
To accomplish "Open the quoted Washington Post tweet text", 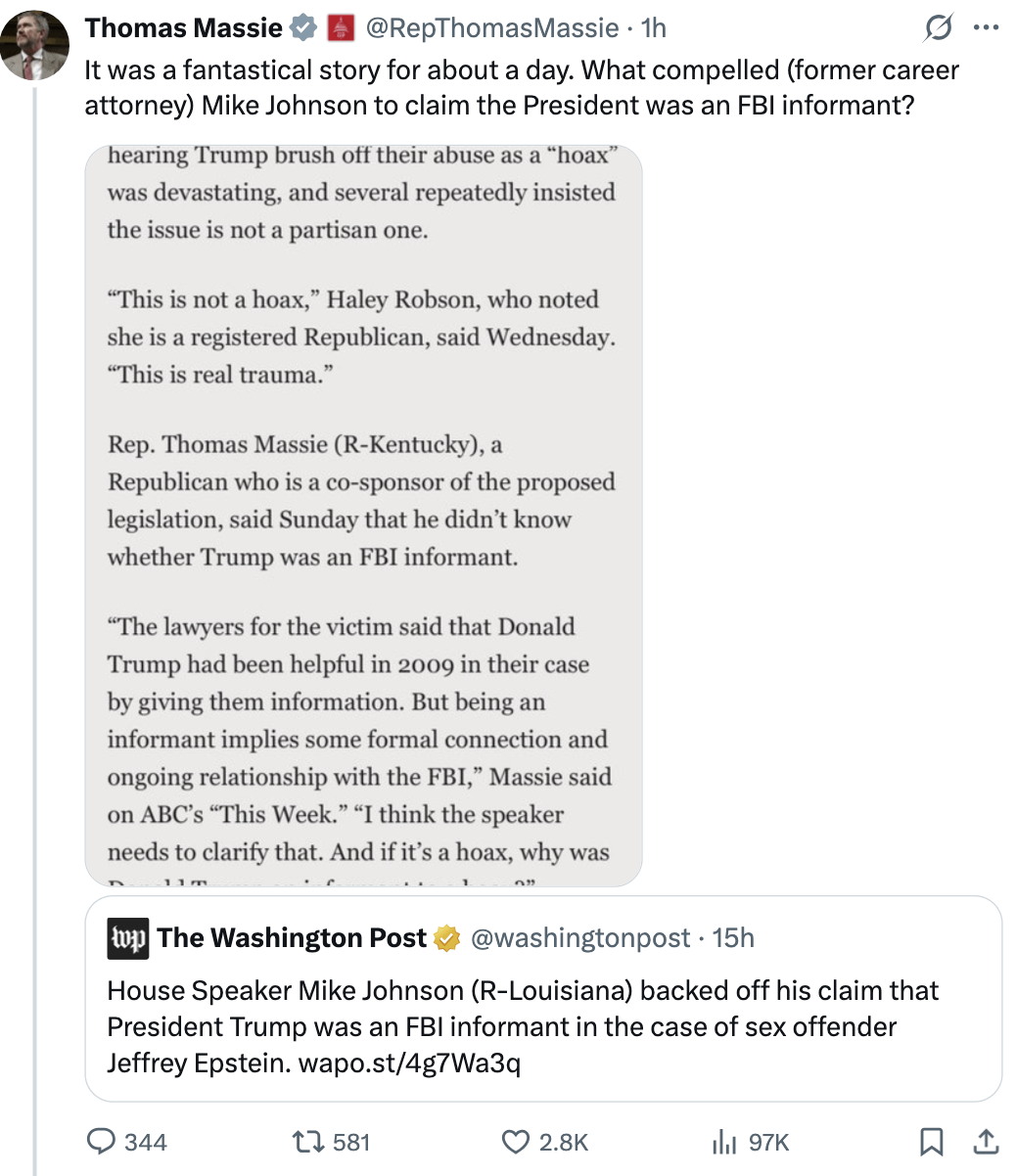I will [523, 1025].
